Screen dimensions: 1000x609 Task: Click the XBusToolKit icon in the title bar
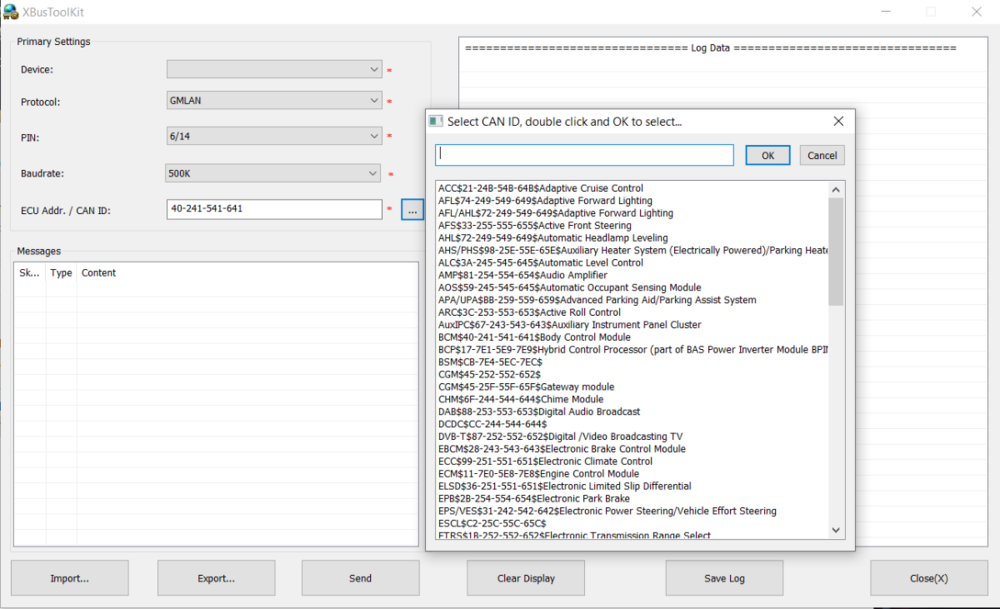click(12, 11)
